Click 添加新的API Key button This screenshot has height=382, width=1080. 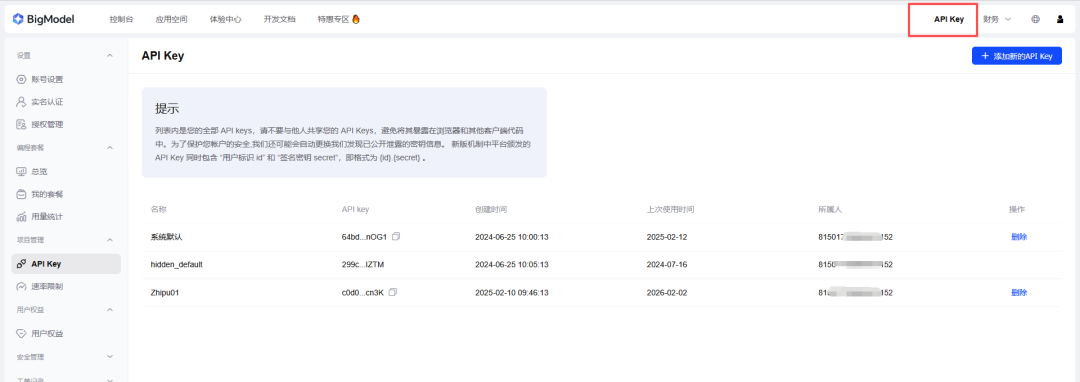coord(1017,56)
